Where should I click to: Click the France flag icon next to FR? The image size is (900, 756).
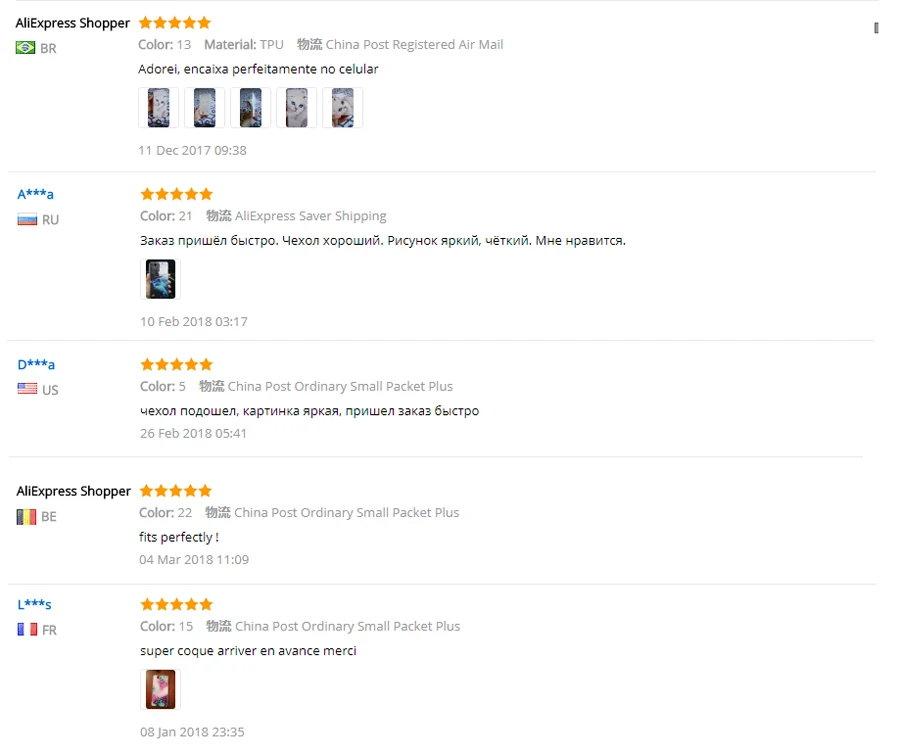[x=27, y=630]
